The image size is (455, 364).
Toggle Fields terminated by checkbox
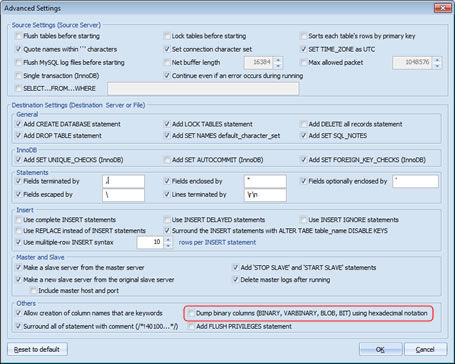tap(19, 181)
